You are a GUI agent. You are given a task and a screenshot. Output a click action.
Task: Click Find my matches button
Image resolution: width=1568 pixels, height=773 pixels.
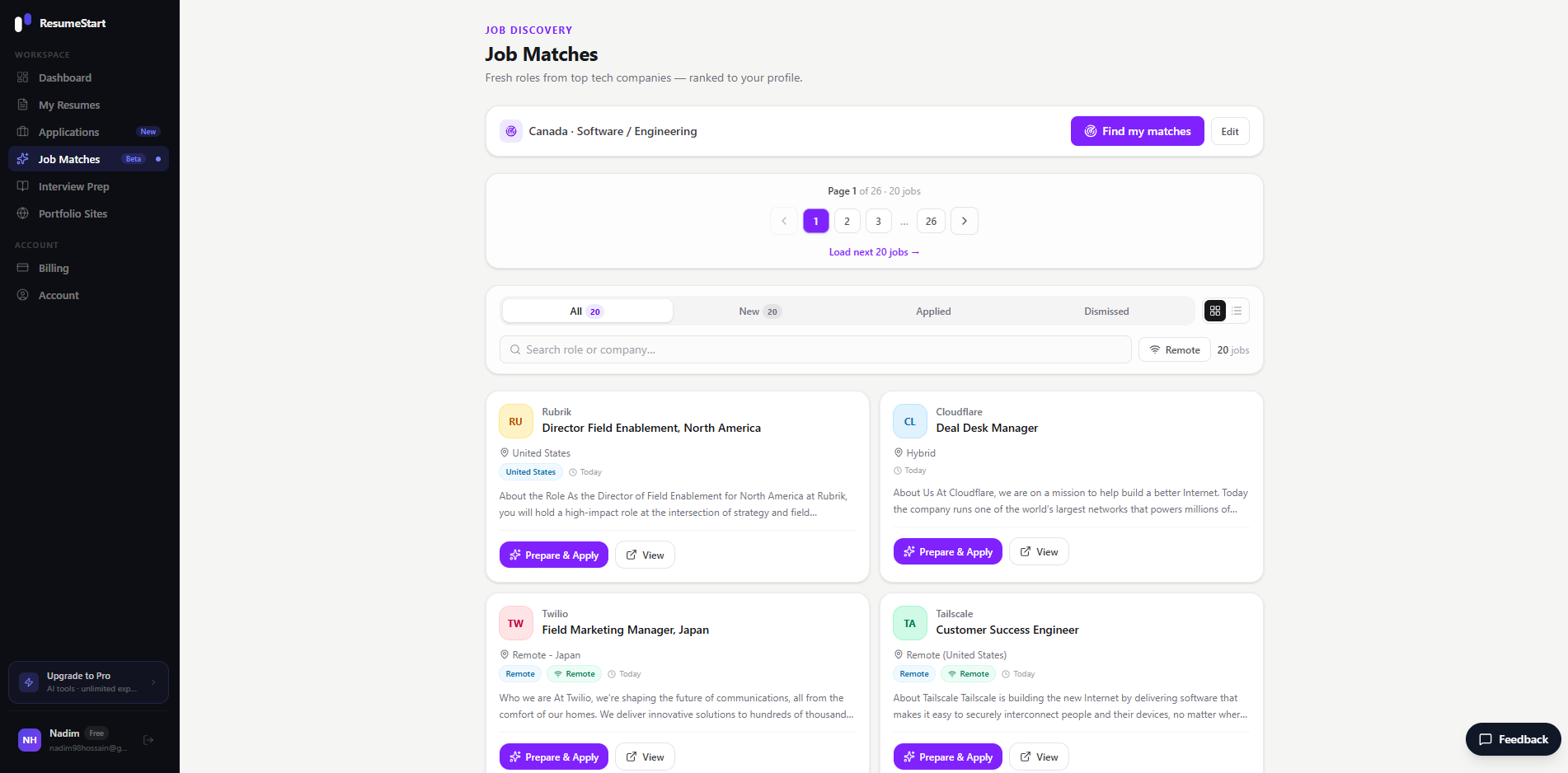pyautogui.click(x=1137, y=131)
